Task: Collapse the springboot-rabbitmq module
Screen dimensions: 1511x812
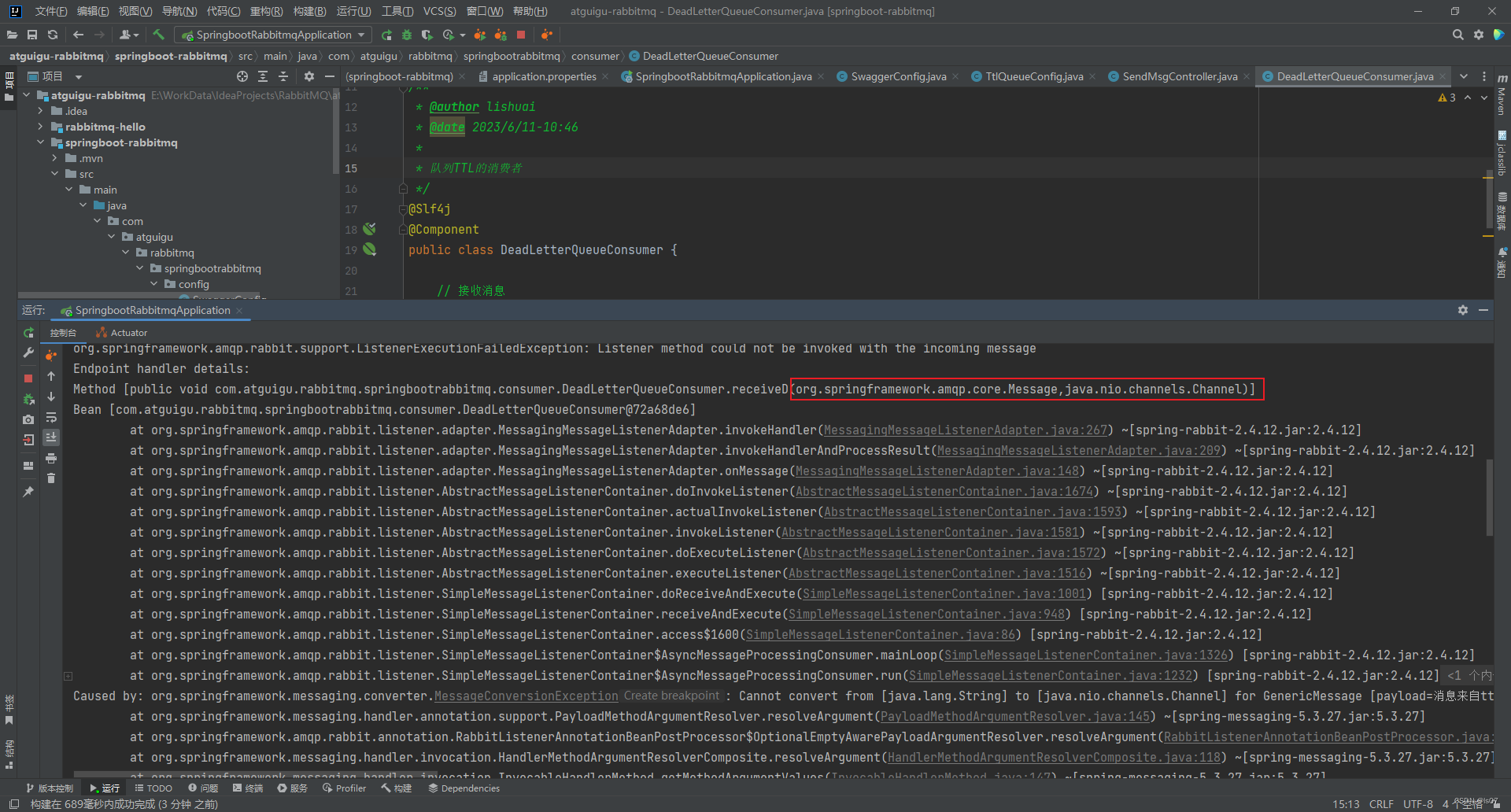Action: coord(41,142)
